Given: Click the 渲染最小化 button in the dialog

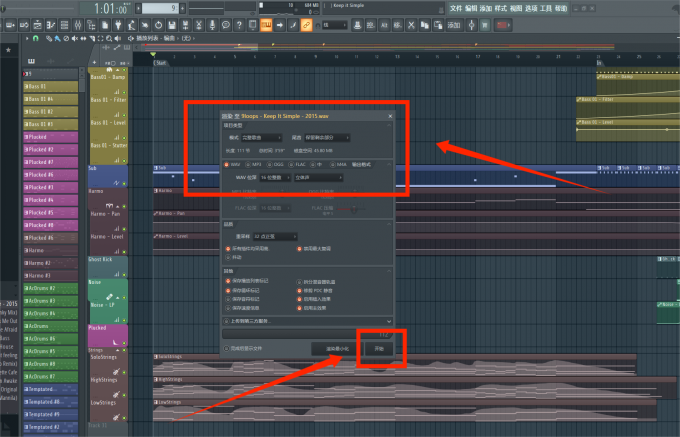Looking at the screenshot, I should point(334,348).
